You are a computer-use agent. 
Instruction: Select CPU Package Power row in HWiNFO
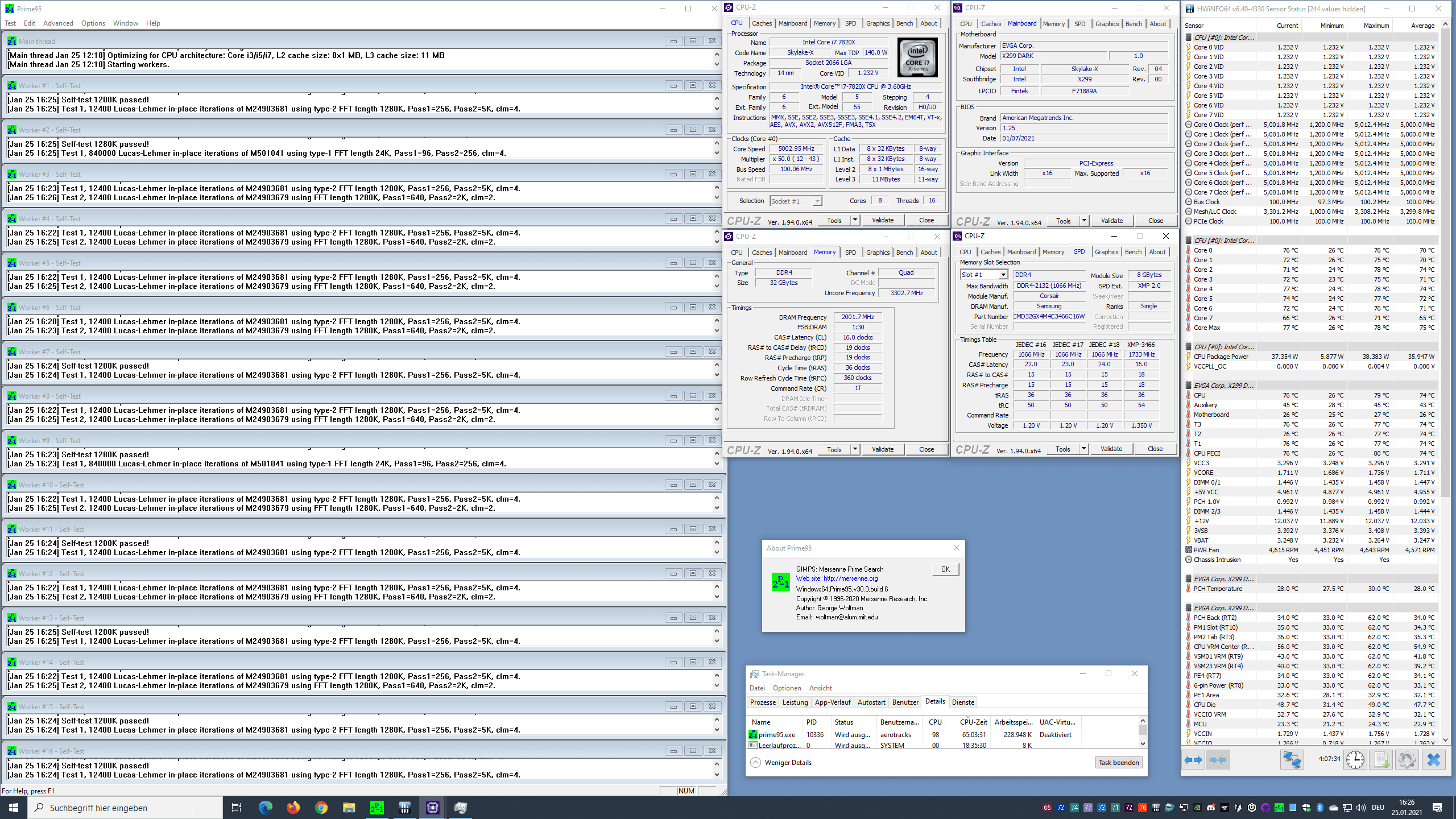(1311, 357)
